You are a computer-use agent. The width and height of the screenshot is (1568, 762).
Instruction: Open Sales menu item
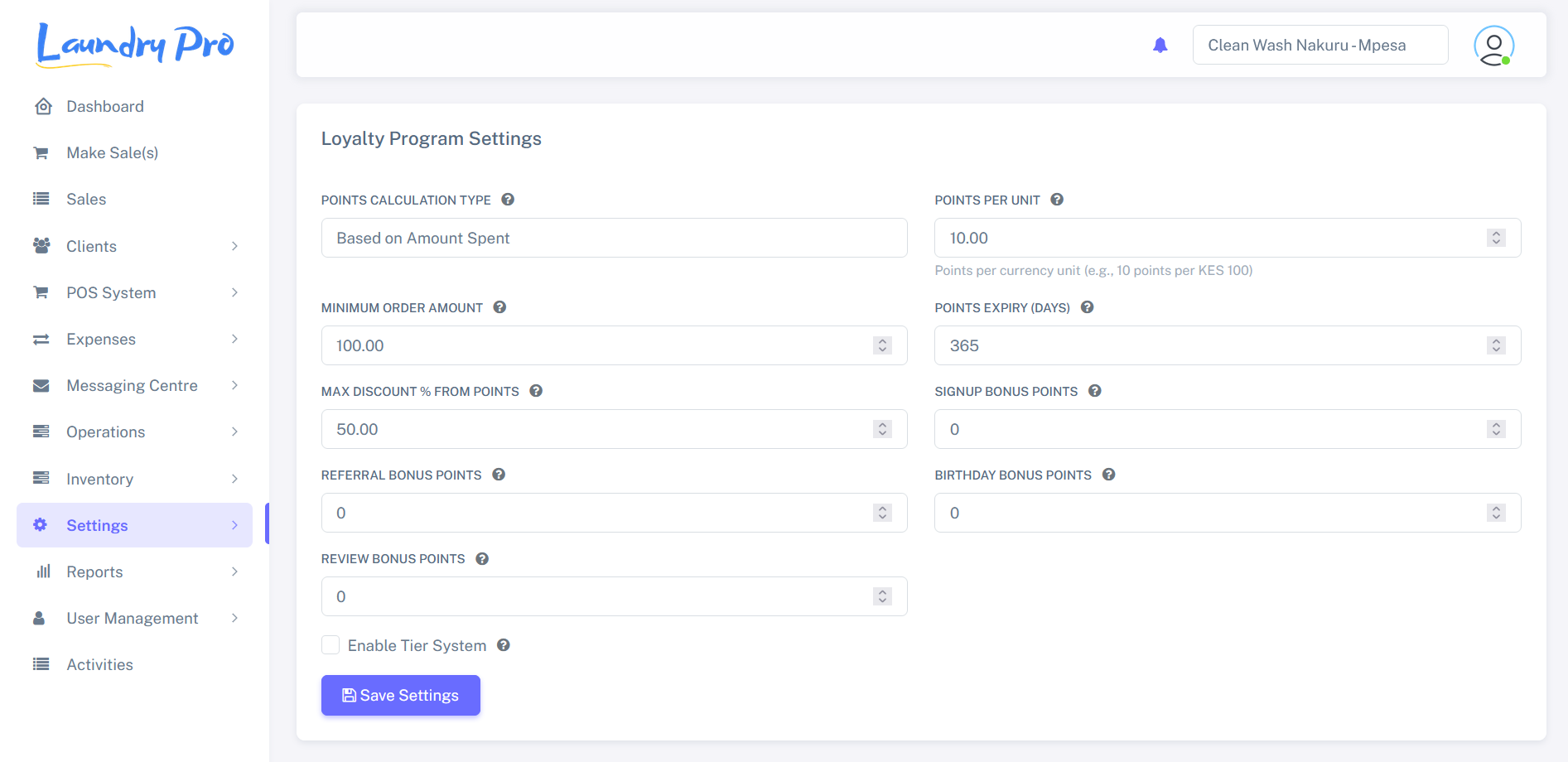[x=134, y=199]
